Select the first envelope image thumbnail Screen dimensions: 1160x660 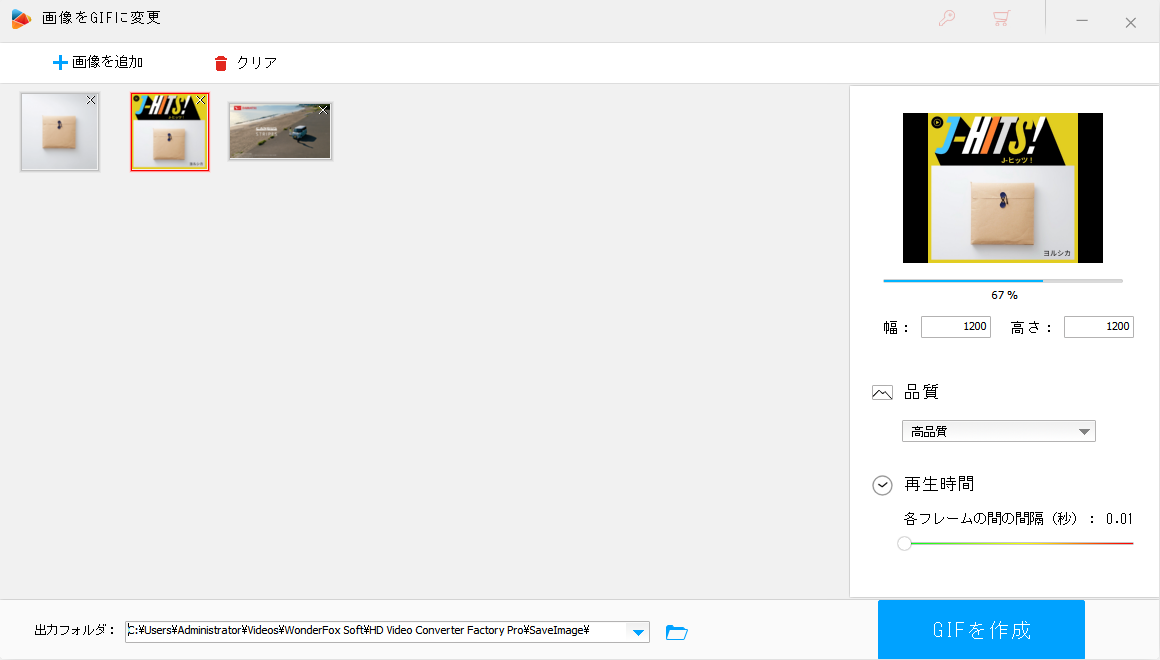click(x=59, y=134)
